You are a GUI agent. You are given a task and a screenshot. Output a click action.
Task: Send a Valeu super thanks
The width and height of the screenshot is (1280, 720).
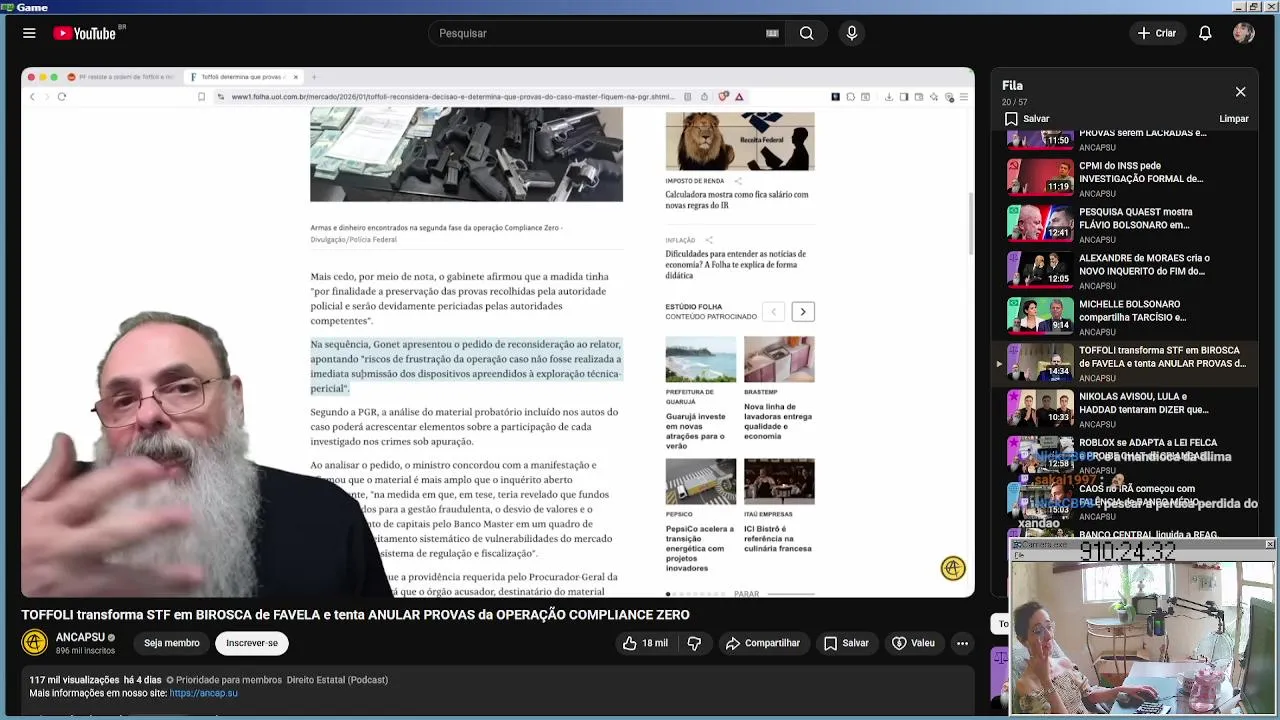pyautogui.click(x=913, y=643)
